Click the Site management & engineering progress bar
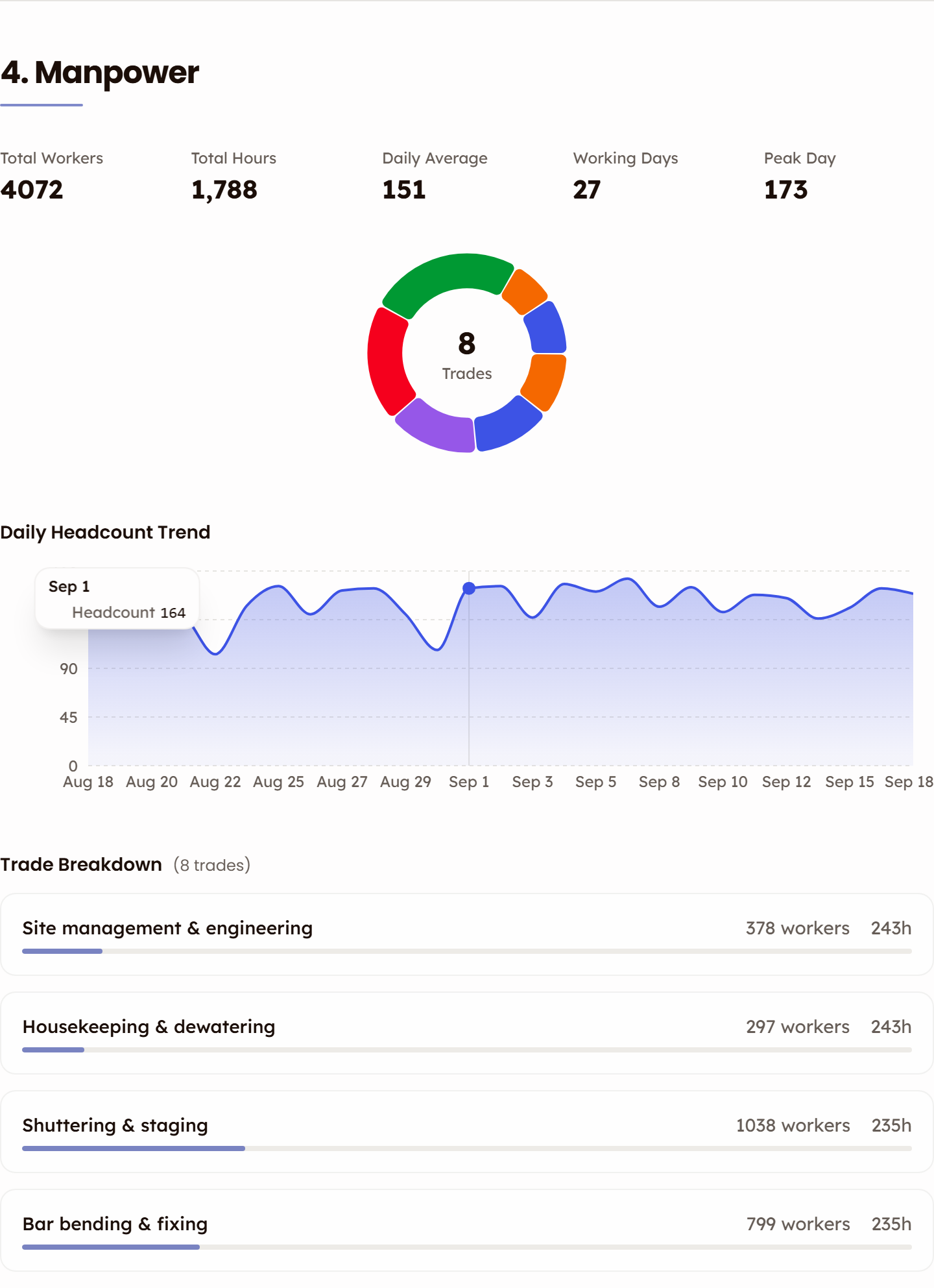 pos(467,951)
